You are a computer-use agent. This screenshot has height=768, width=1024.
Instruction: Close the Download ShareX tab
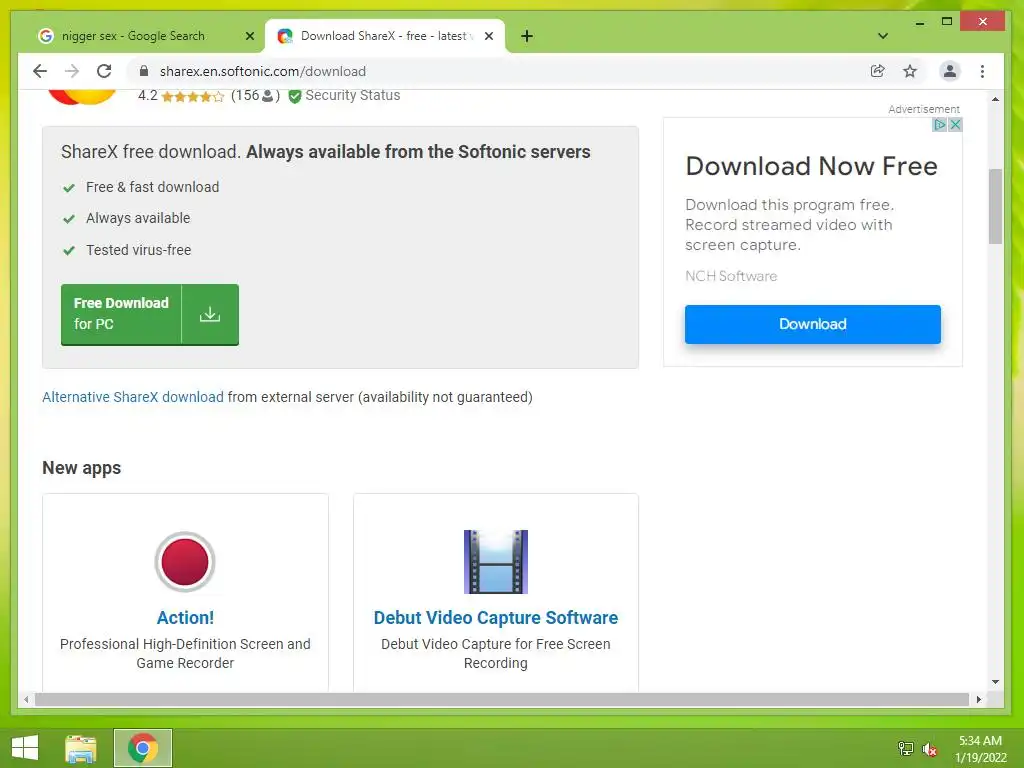click(488, 36)
